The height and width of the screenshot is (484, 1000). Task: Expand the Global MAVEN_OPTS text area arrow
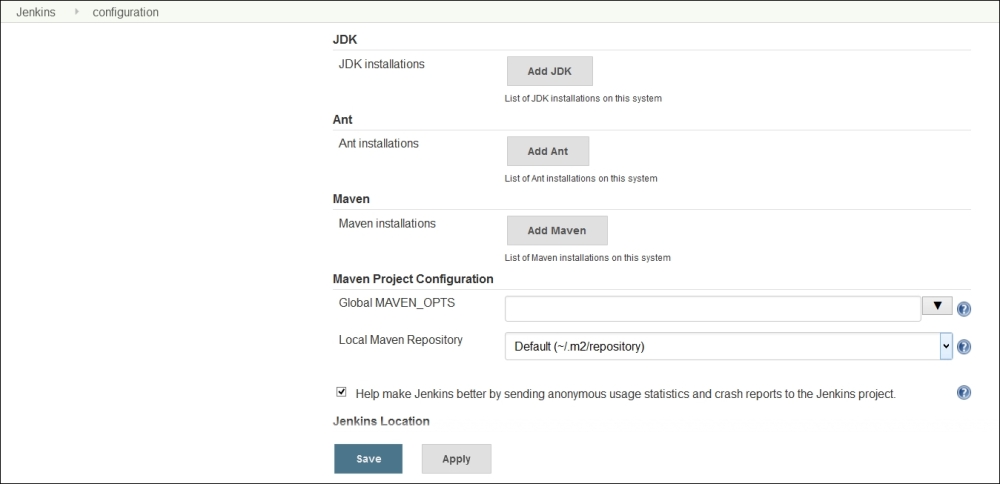[936, 306]
